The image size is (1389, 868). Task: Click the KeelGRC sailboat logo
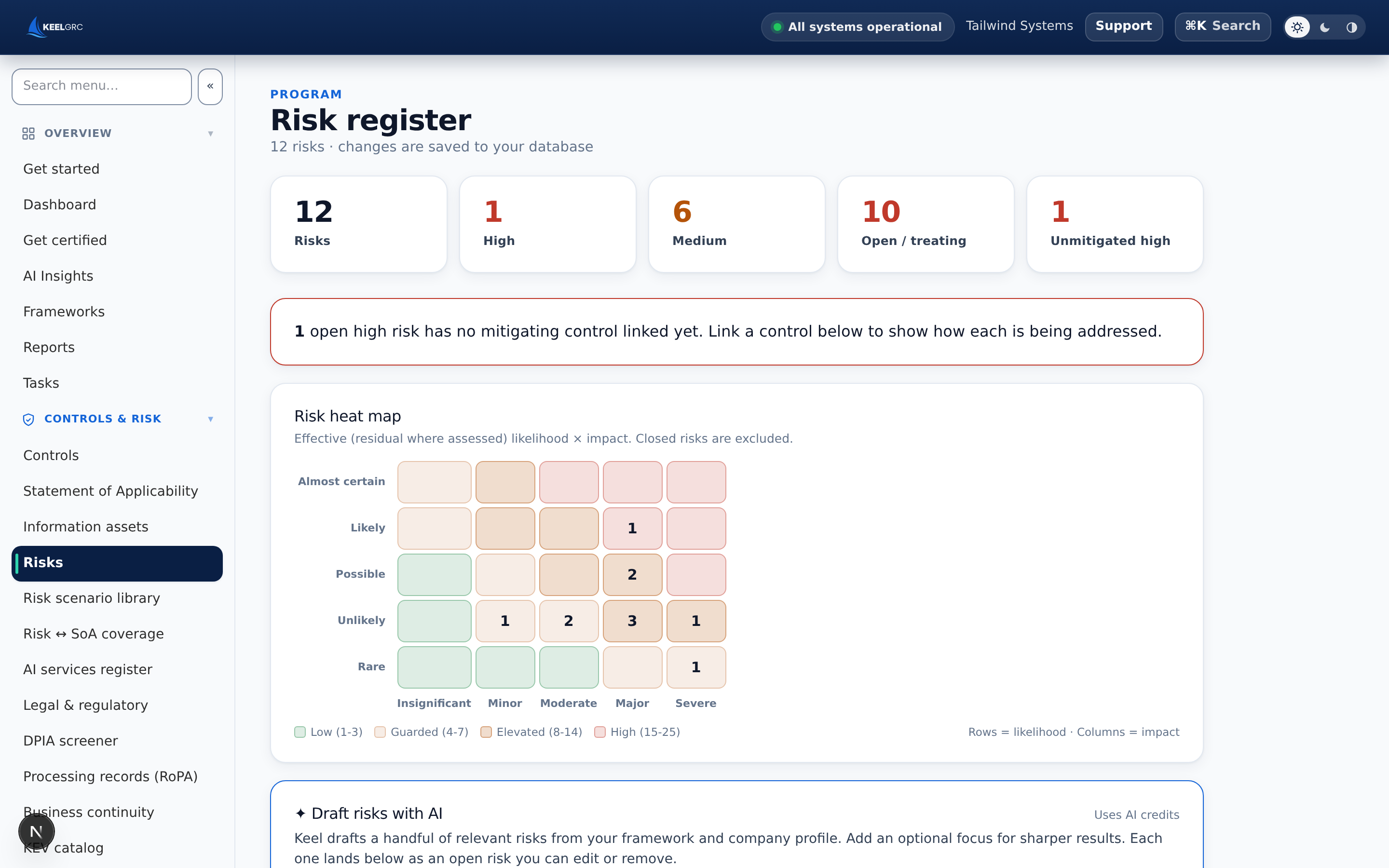tap(55, 27)
